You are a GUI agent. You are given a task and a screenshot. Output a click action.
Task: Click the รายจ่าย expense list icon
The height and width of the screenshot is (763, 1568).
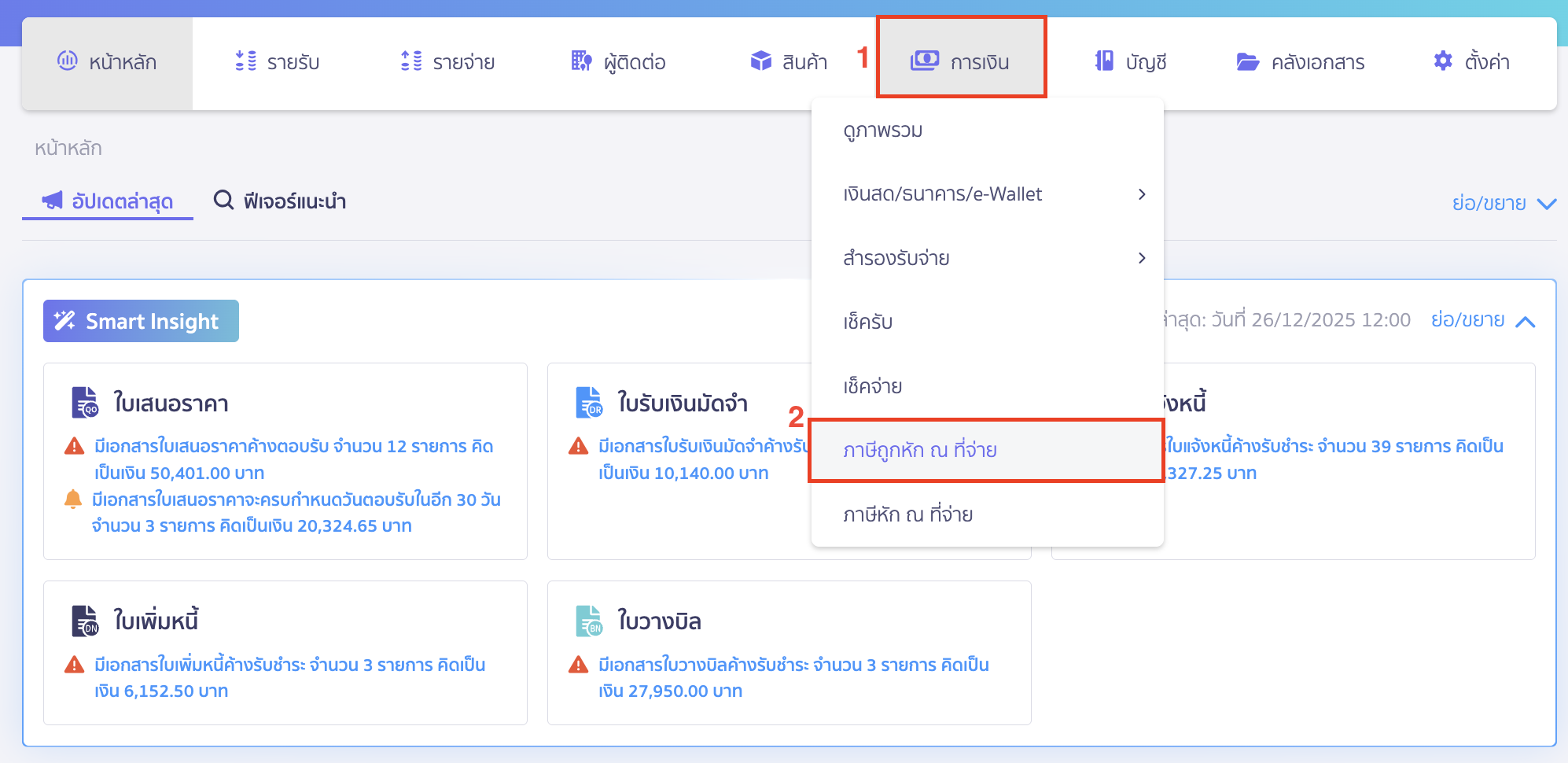tap(411, 61)
